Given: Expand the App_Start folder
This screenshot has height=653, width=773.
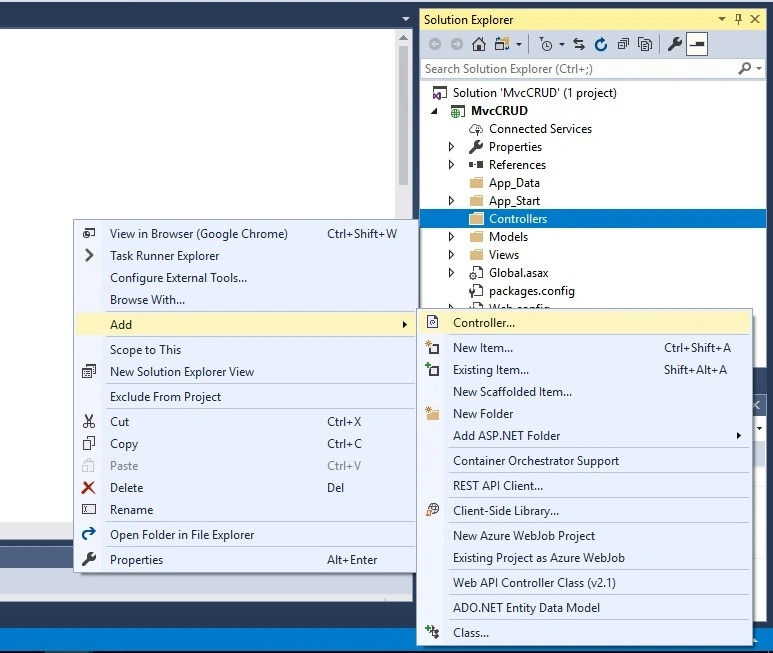Looking at the screenshot, I should 452,201.
